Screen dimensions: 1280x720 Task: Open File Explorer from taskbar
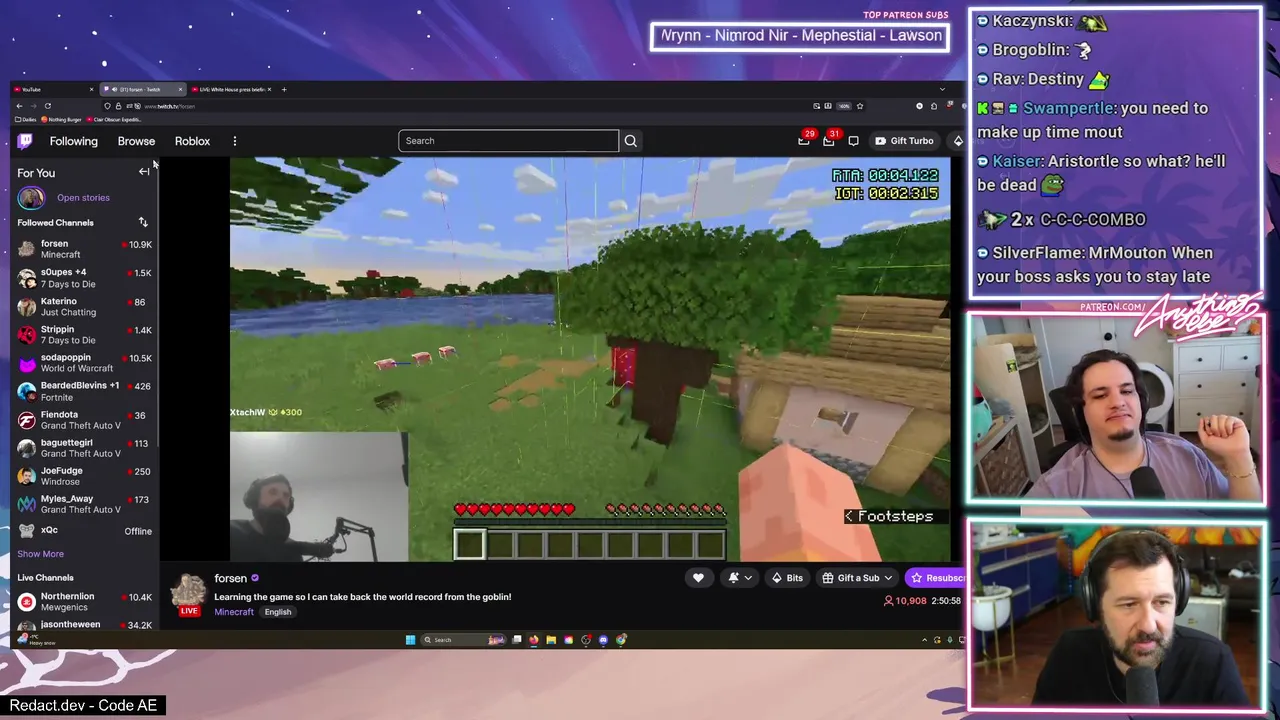tap(551, 640)
